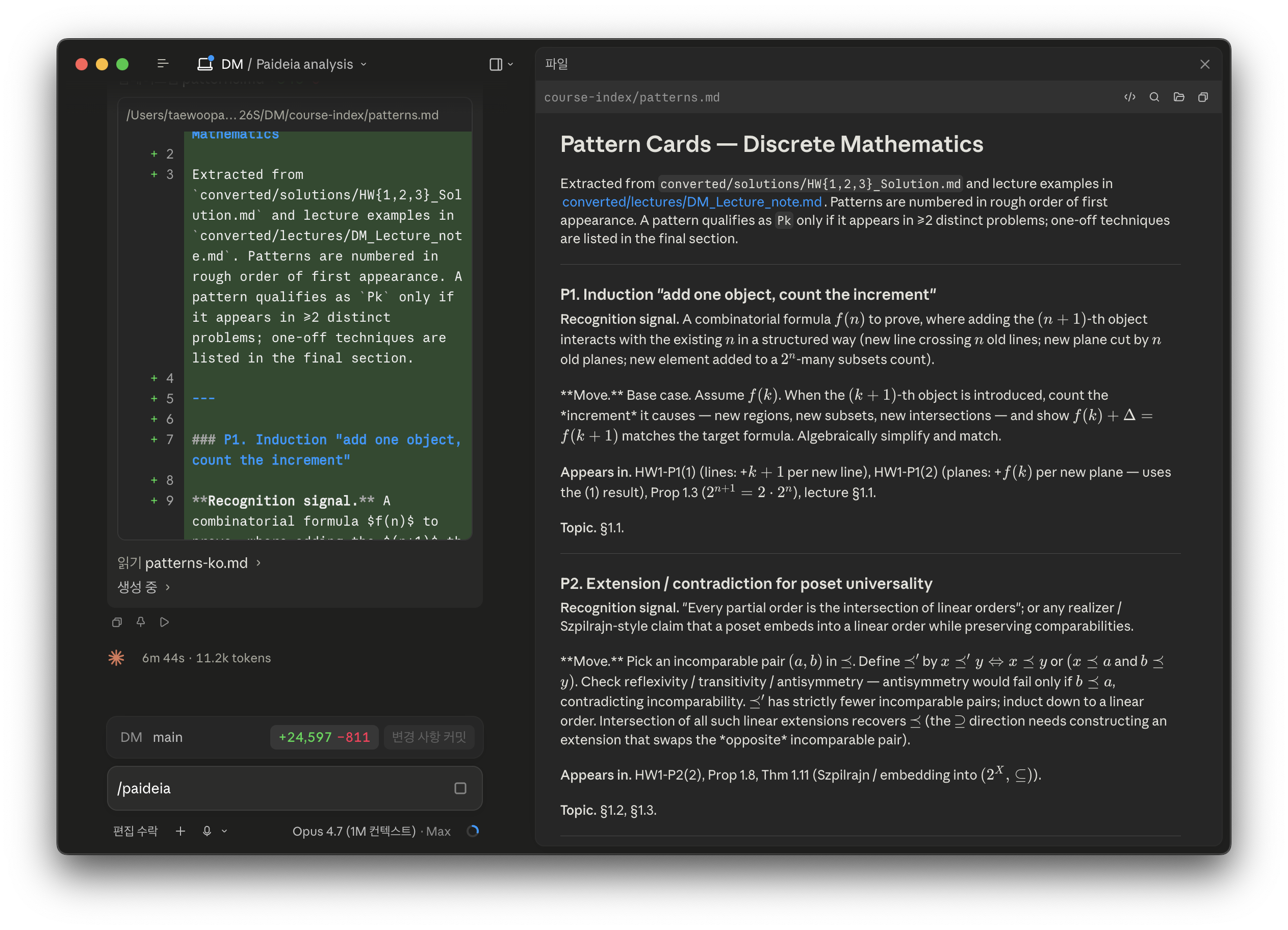The width and height of the screenshot is (1288, 930).
Task: Close the 파일 file panel
Action: (1204, 64)
